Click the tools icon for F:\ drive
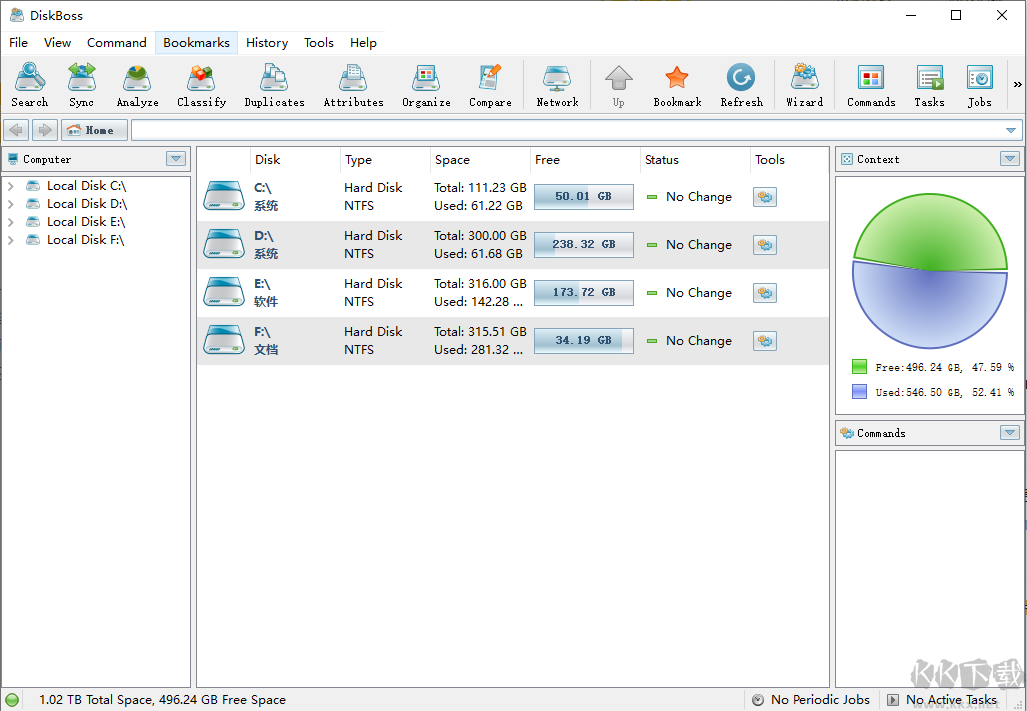Image resolution: width=1027 pixels, height=711 pixels. (764, 340)
